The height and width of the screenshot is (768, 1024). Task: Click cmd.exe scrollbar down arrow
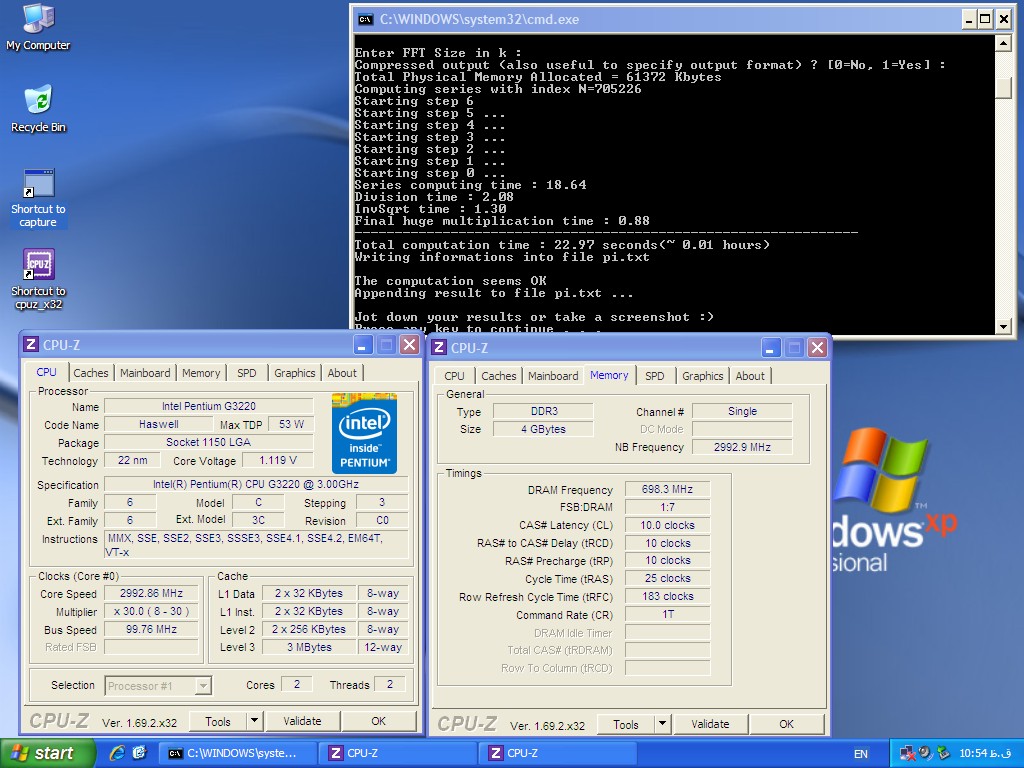[x=1004, y=326]
